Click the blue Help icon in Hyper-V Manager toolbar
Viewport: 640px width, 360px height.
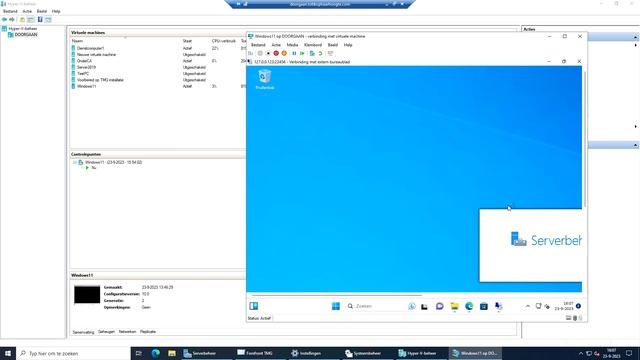(x=40, y=20)
